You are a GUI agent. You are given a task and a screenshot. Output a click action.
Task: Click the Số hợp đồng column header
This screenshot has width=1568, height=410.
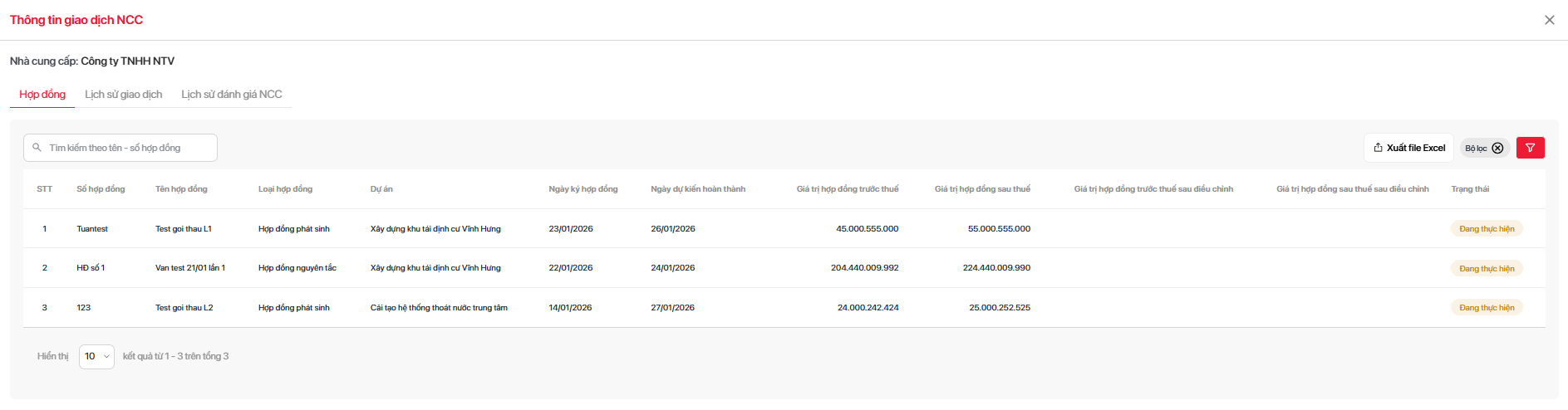pos(101,189)
